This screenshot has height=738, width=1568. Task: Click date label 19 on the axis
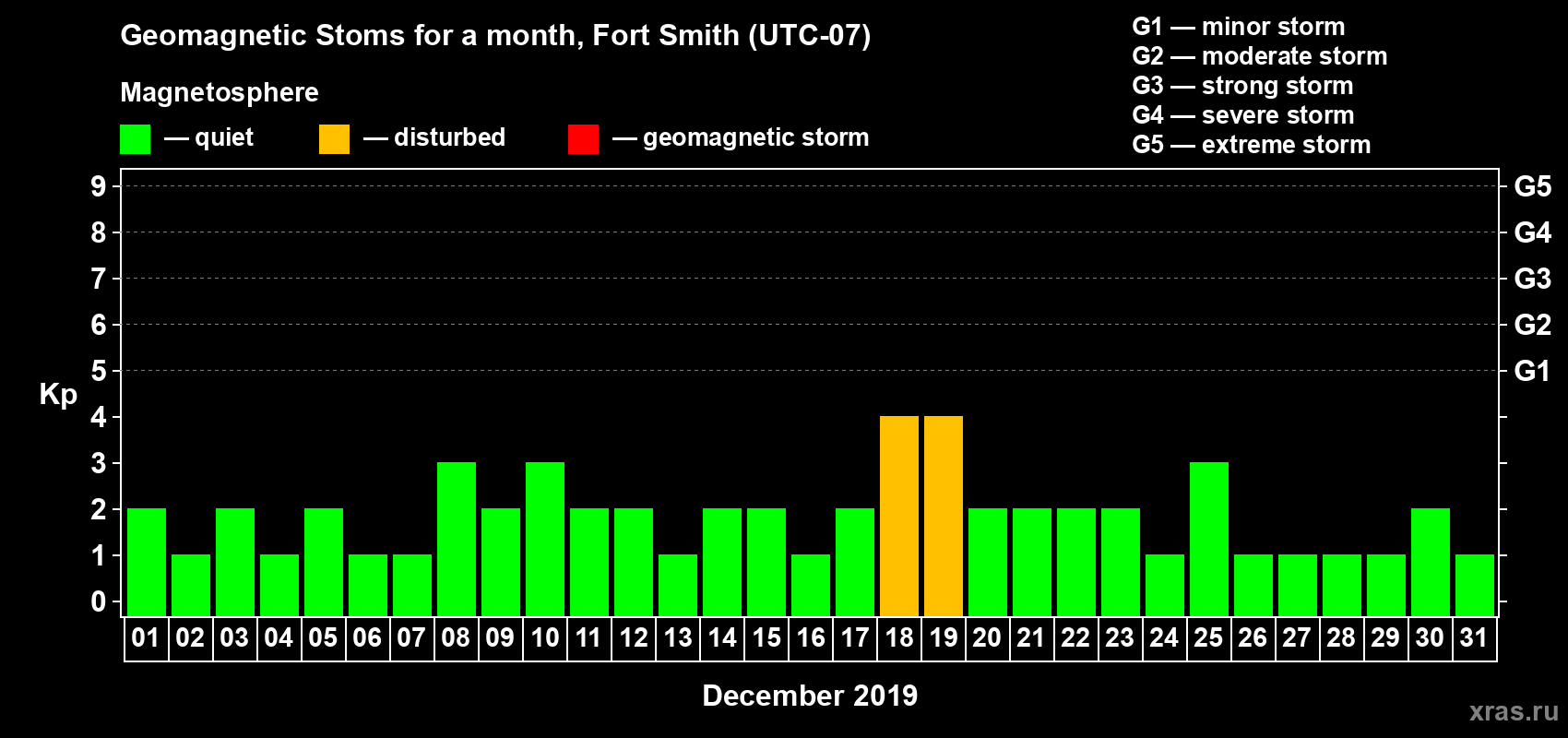[944, 638]
